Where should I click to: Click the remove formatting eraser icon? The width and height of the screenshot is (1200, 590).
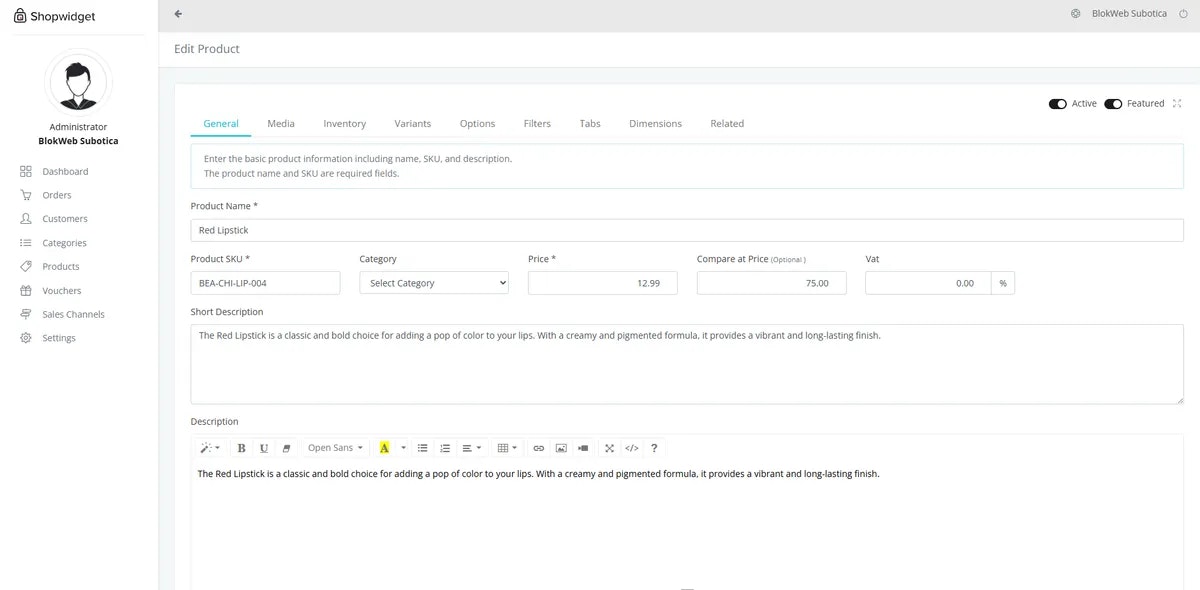[286, 447]
